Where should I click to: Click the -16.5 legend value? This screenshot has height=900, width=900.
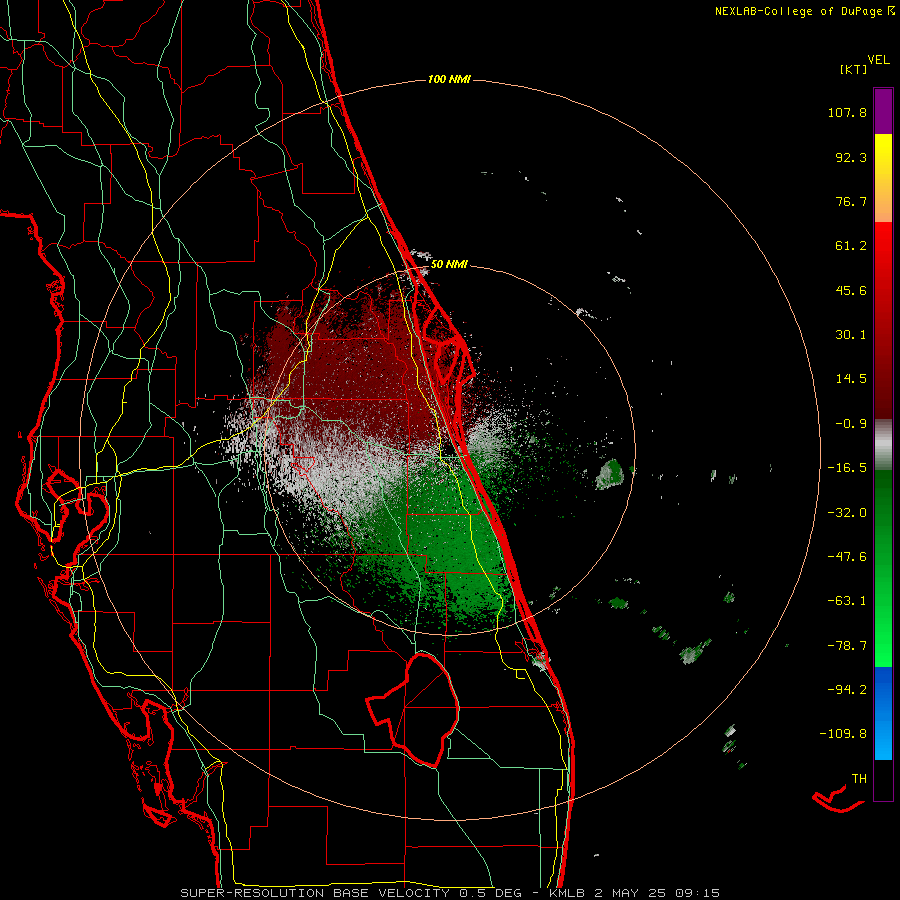tap(847, 468)
